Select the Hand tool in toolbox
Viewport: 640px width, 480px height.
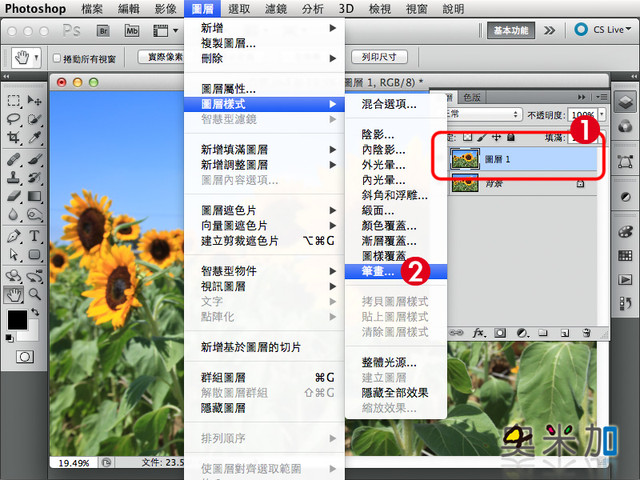coord(13,294)
